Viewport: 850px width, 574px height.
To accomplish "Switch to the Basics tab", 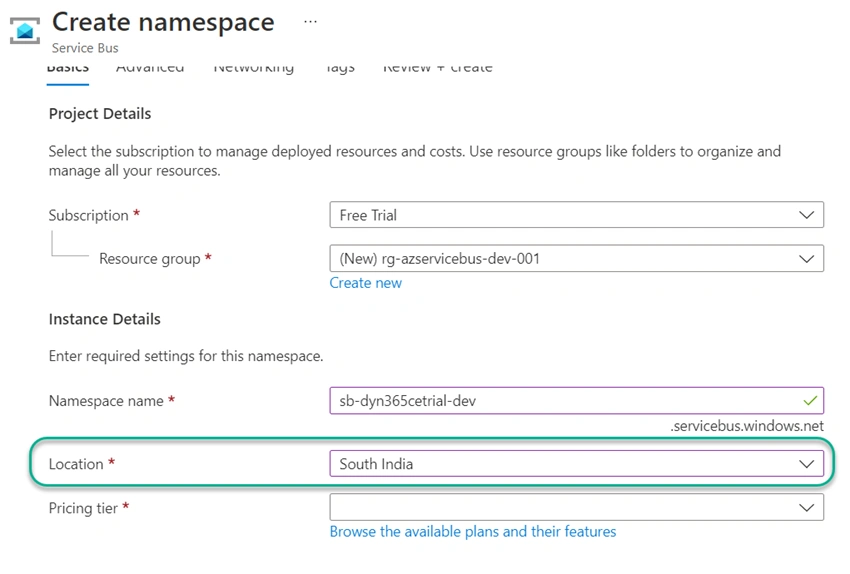I will point(68,68).
